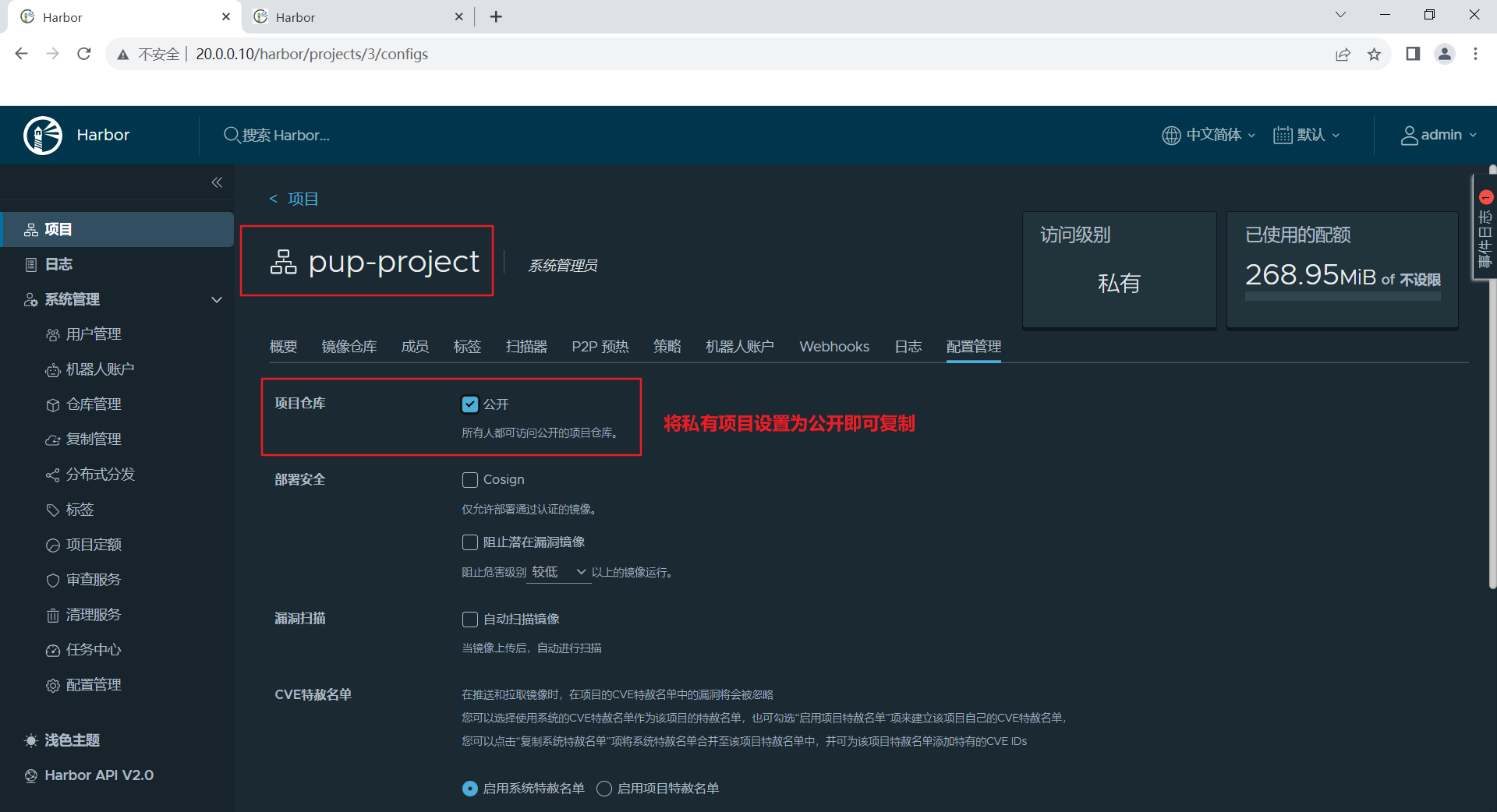Select 启用项目特赦名单 radio button
Viewport: 1497px width, 812px height.
pos(604,788)
